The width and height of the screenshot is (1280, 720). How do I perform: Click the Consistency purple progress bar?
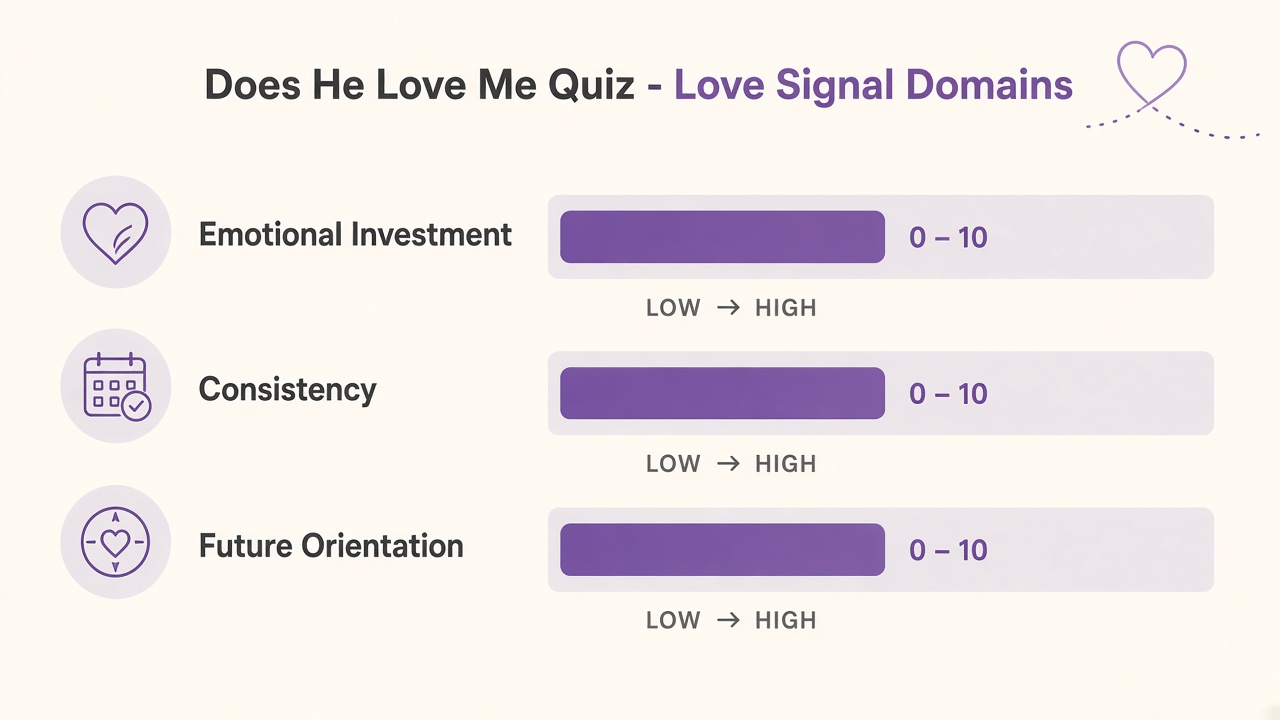pyautogui.click(x=722, y=393)
